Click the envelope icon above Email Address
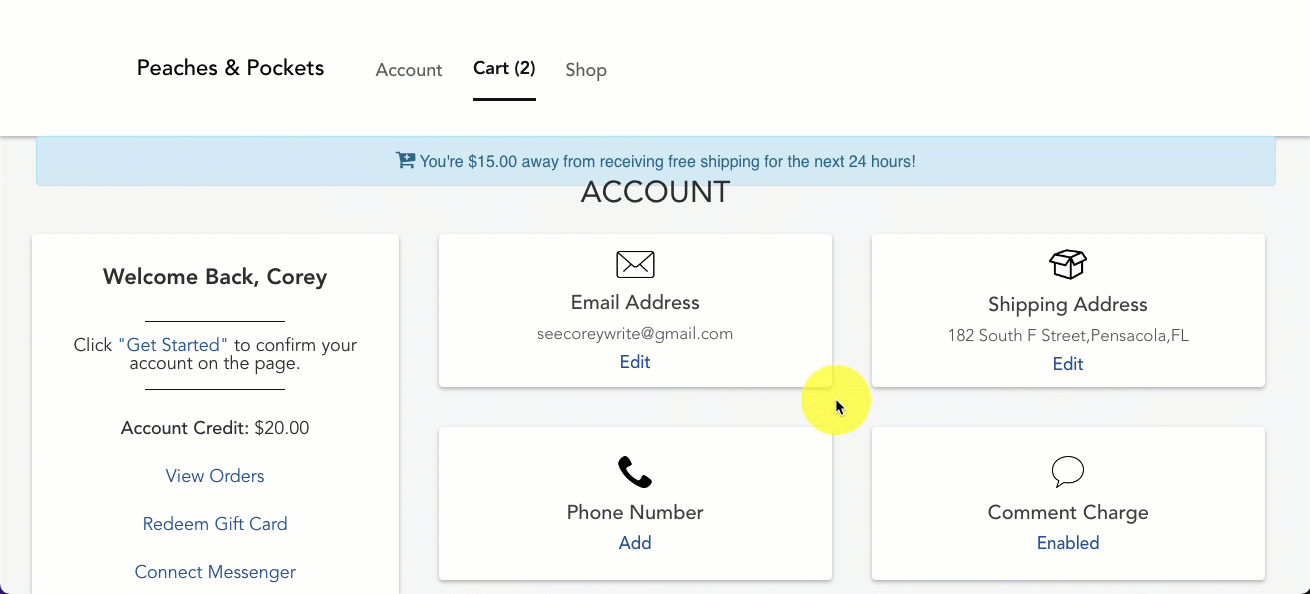Viewport: 1310px width, 594px height. pyautogui.click(x=635, y=264)
